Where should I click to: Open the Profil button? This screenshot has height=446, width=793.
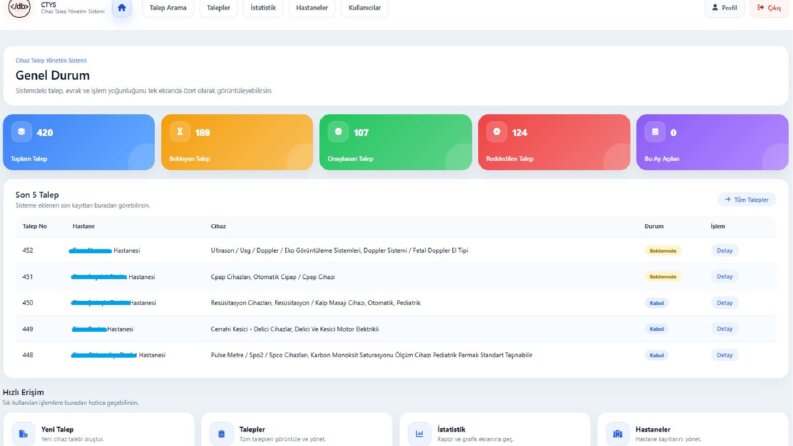(x=725, y=8)
